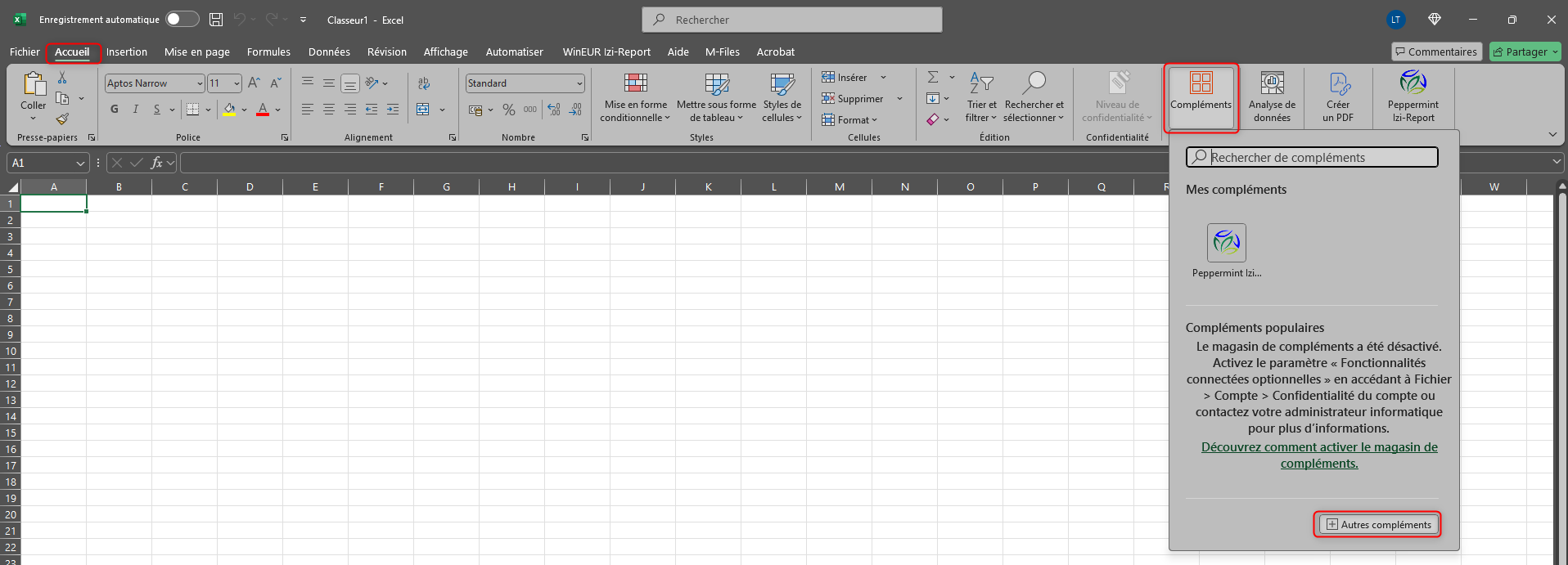
Task: Toggle underline S formatting
Action: [156, 109]
